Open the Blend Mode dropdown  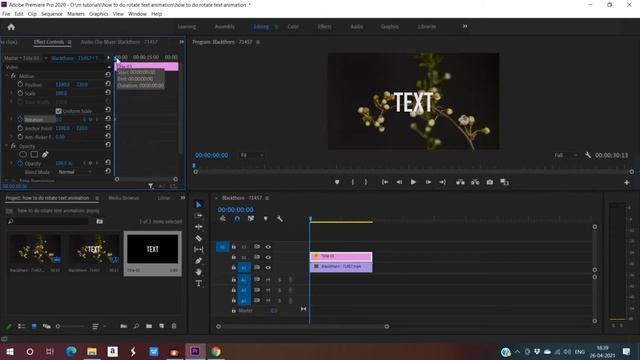tap(75, 172)
